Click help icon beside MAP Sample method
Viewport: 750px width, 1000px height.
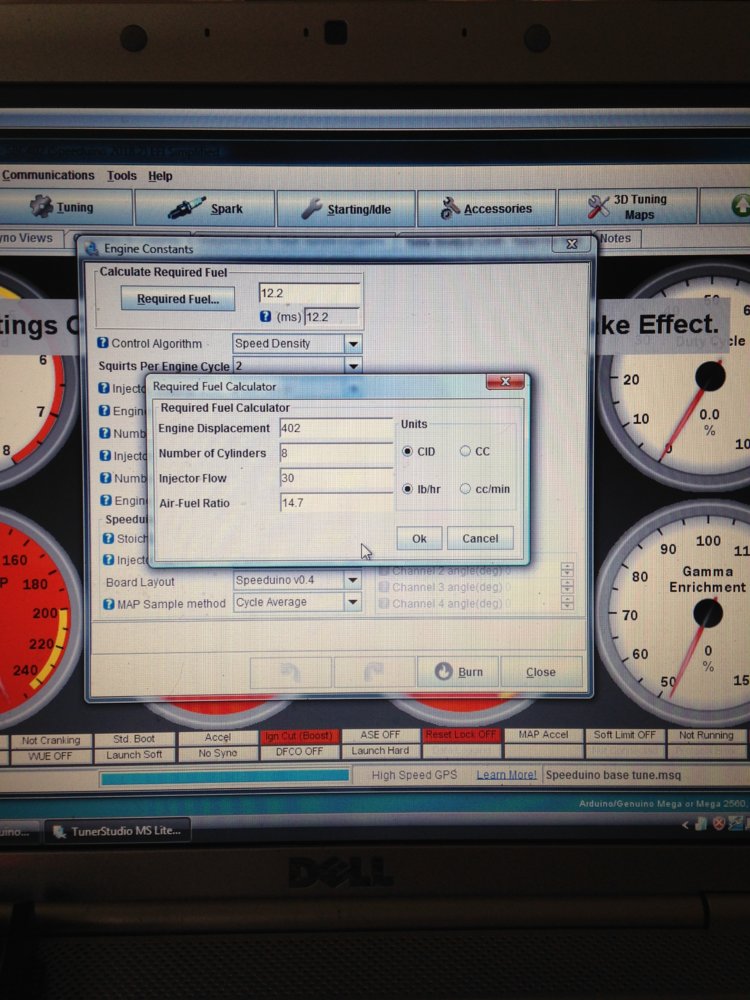pos(108,603)
